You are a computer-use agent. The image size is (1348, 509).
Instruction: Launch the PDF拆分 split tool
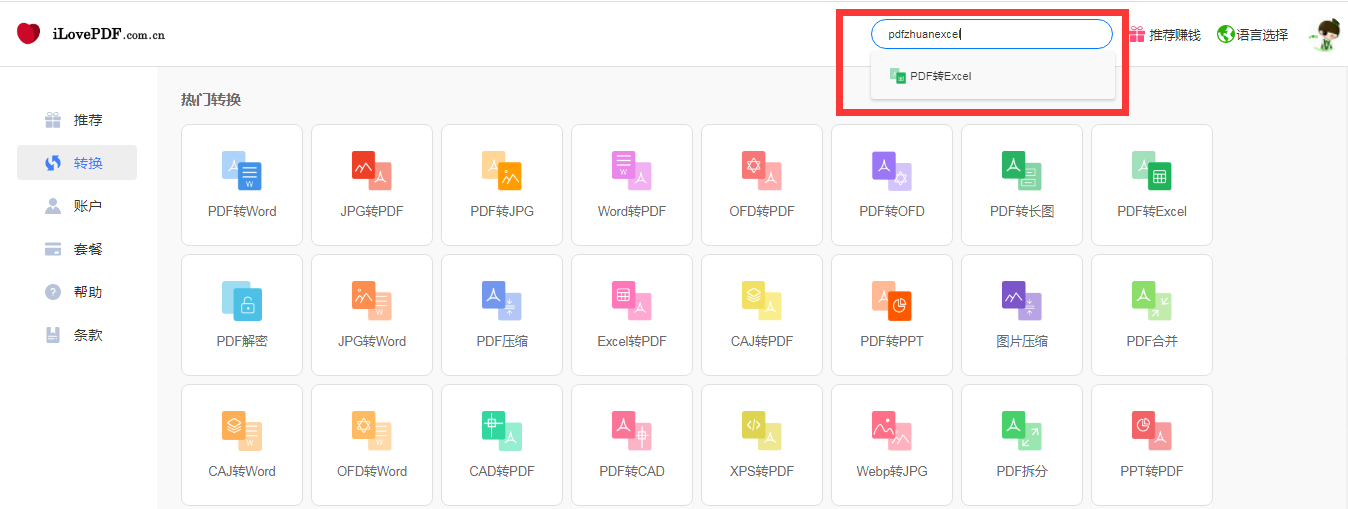coord(1021,444)
